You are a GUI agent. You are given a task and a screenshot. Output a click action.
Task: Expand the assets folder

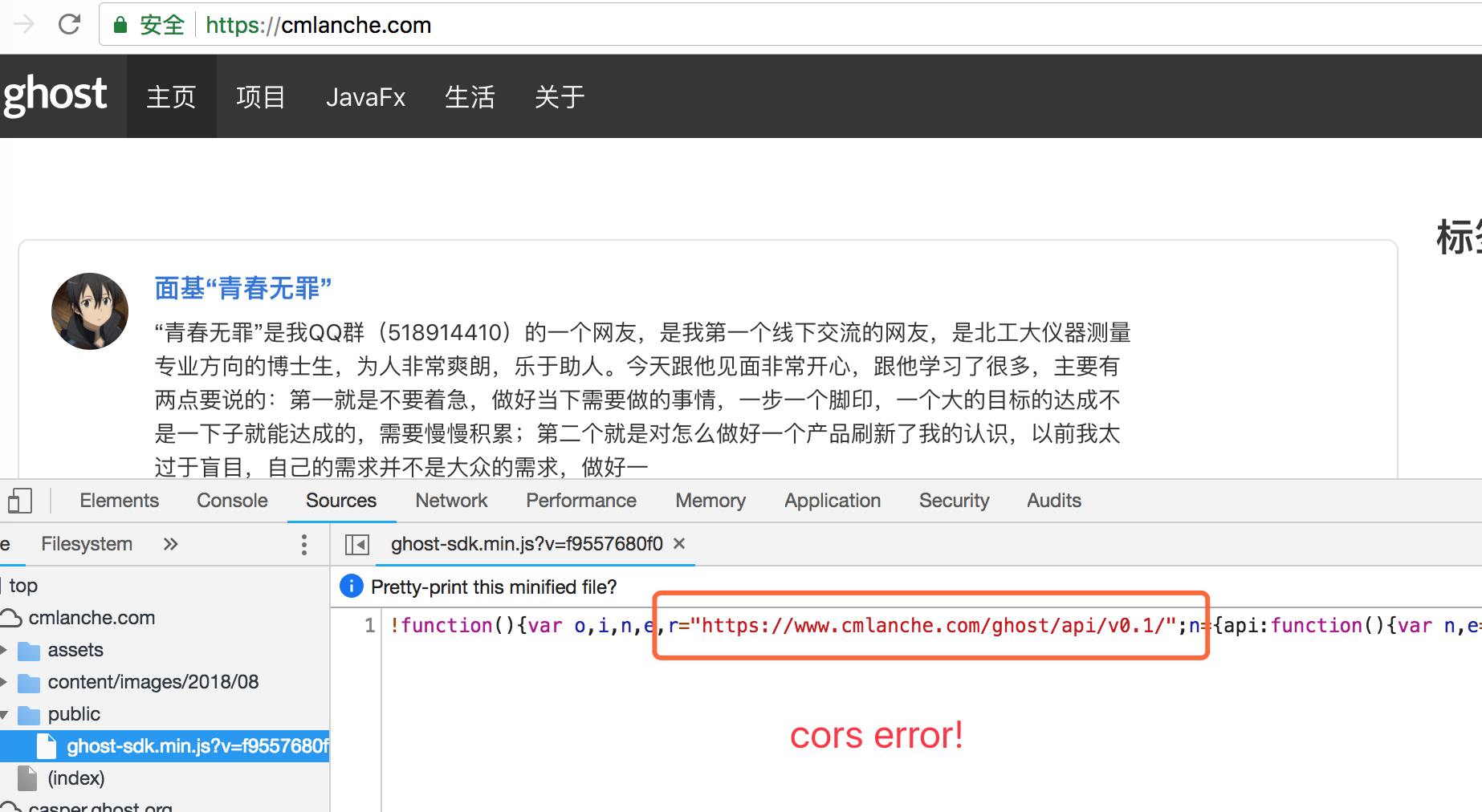[x=4, y=650]
